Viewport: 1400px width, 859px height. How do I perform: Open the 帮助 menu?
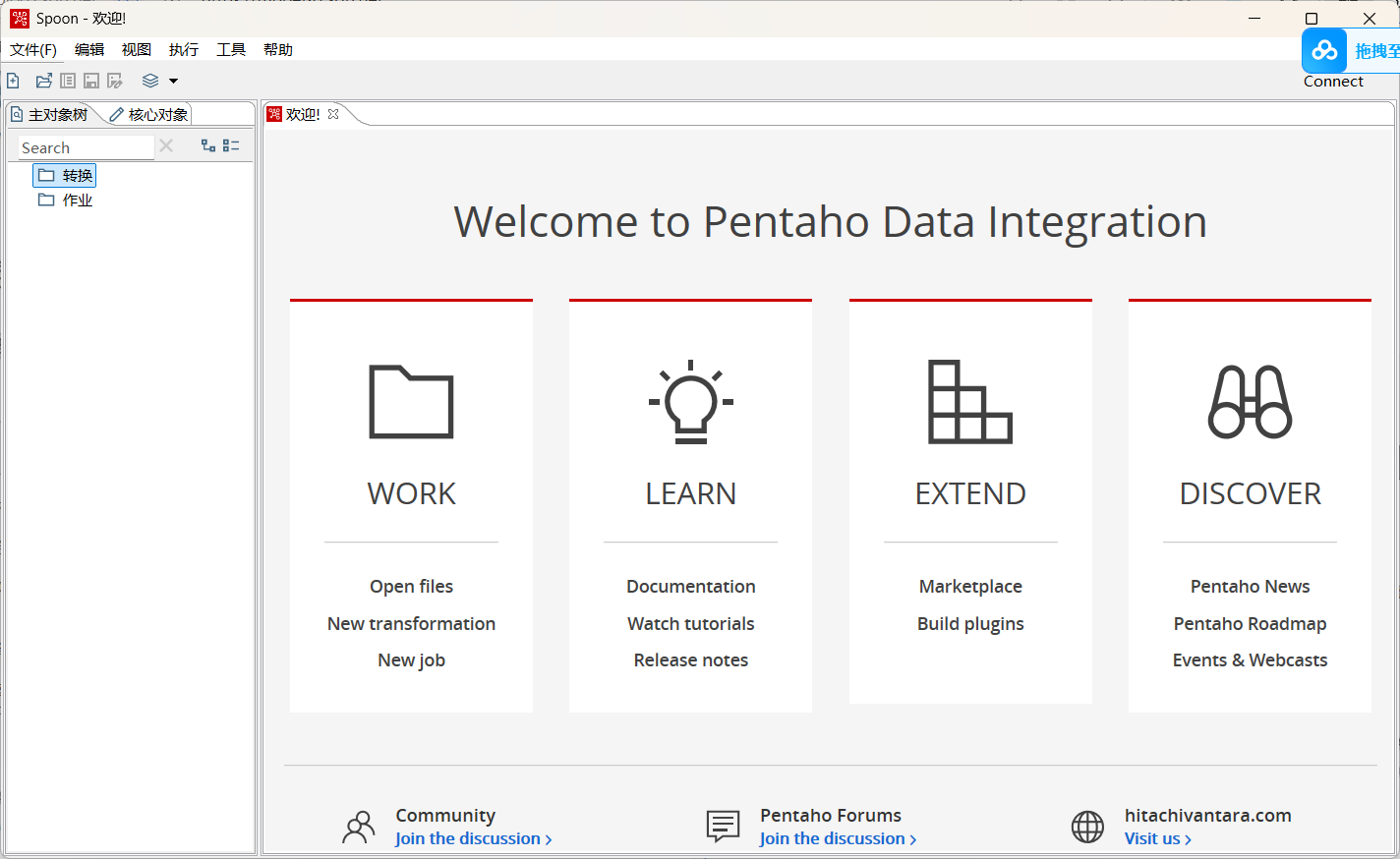coord(278,49)
